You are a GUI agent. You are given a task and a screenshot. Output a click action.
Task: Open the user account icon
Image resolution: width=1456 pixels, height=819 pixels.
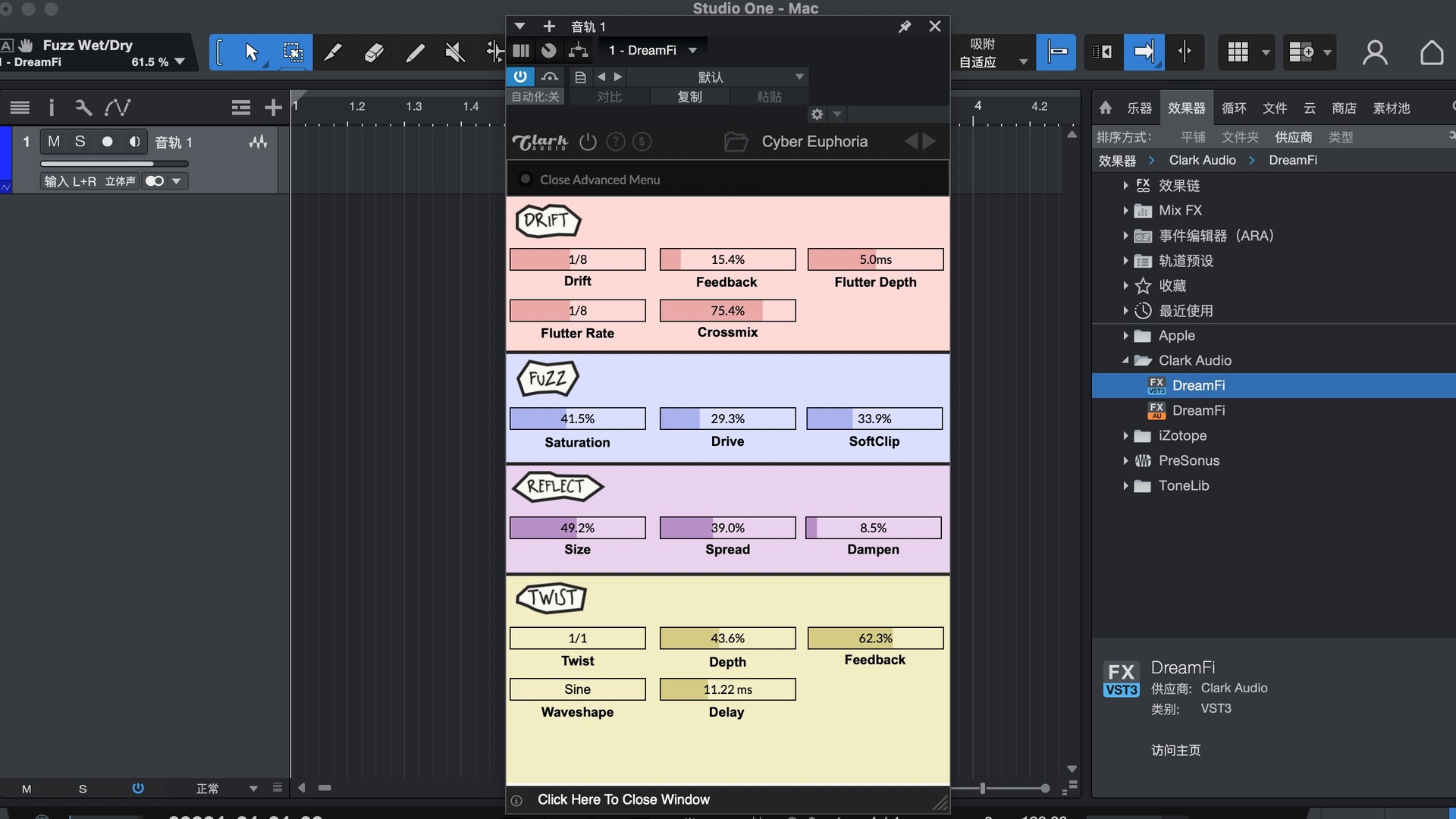(x=1375, y=52)
